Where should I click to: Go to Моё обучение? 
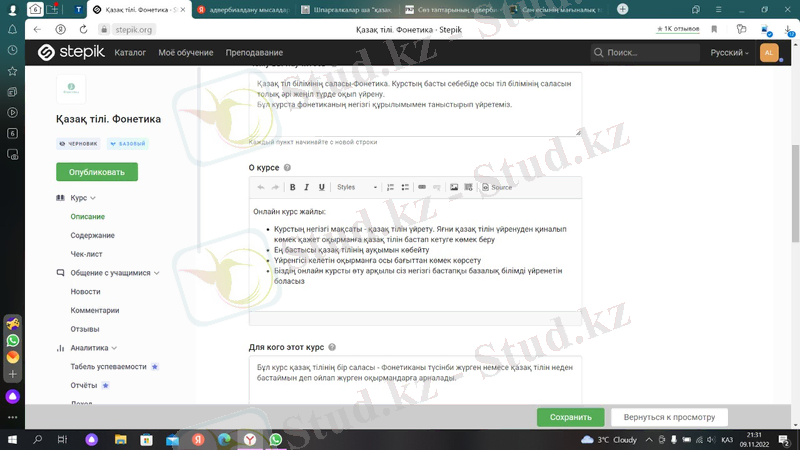click(186, 53)
